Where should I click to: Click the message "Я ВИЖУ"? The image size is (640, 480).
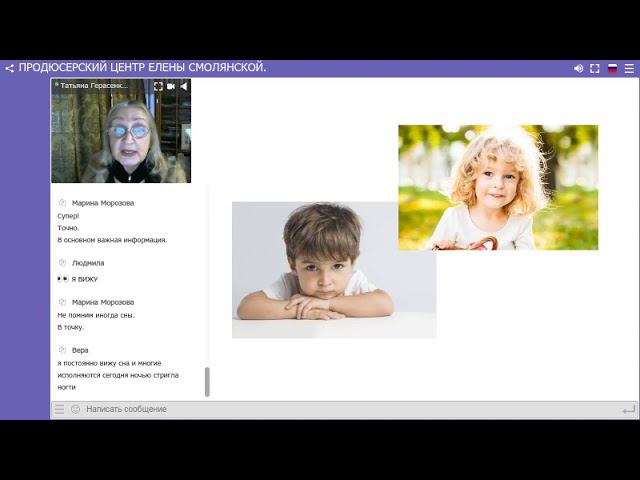pos(84,279)
